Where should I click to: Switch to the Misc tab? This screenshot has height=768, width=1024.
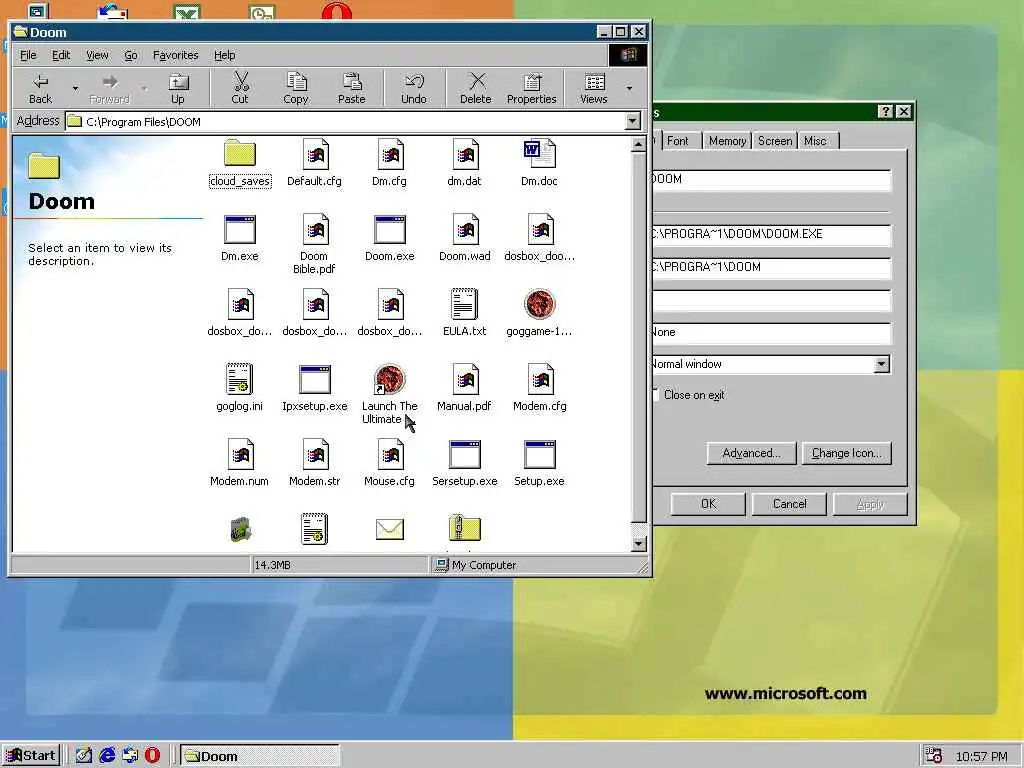point(816,140)
